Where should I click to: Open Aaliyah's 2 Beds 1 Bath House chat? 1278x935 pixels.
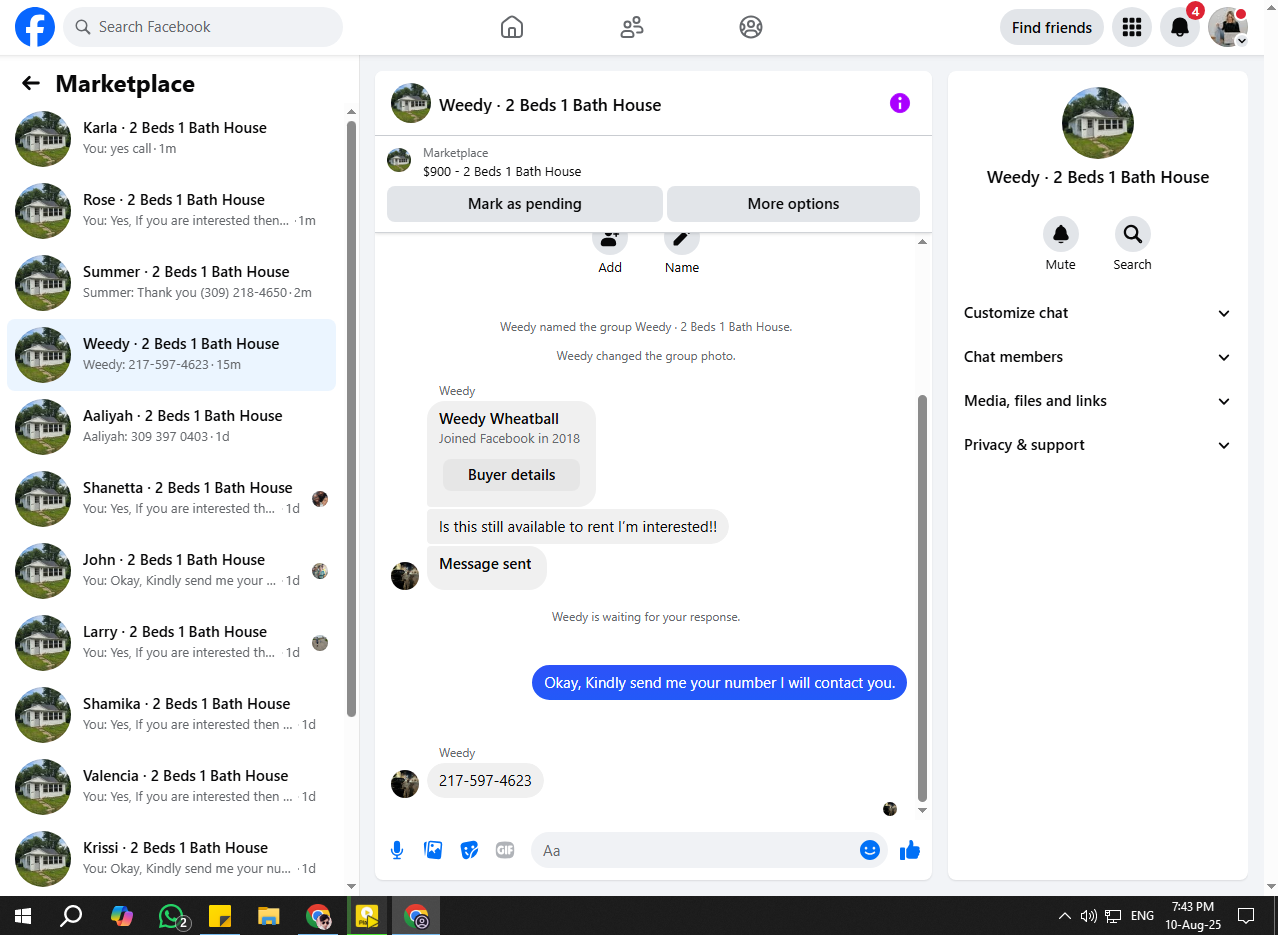click(171, 427)
